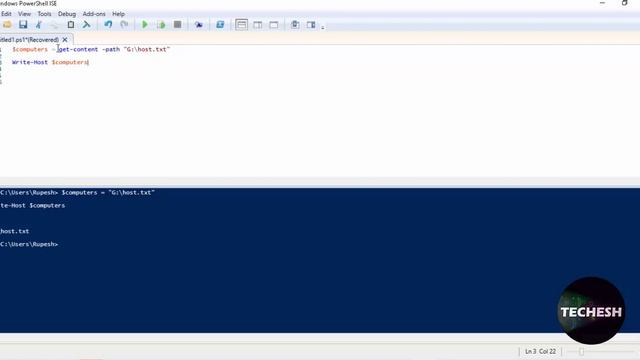Open the Tools menu
The height and width of the screenshot is (360, 640).
pos(44,14)
